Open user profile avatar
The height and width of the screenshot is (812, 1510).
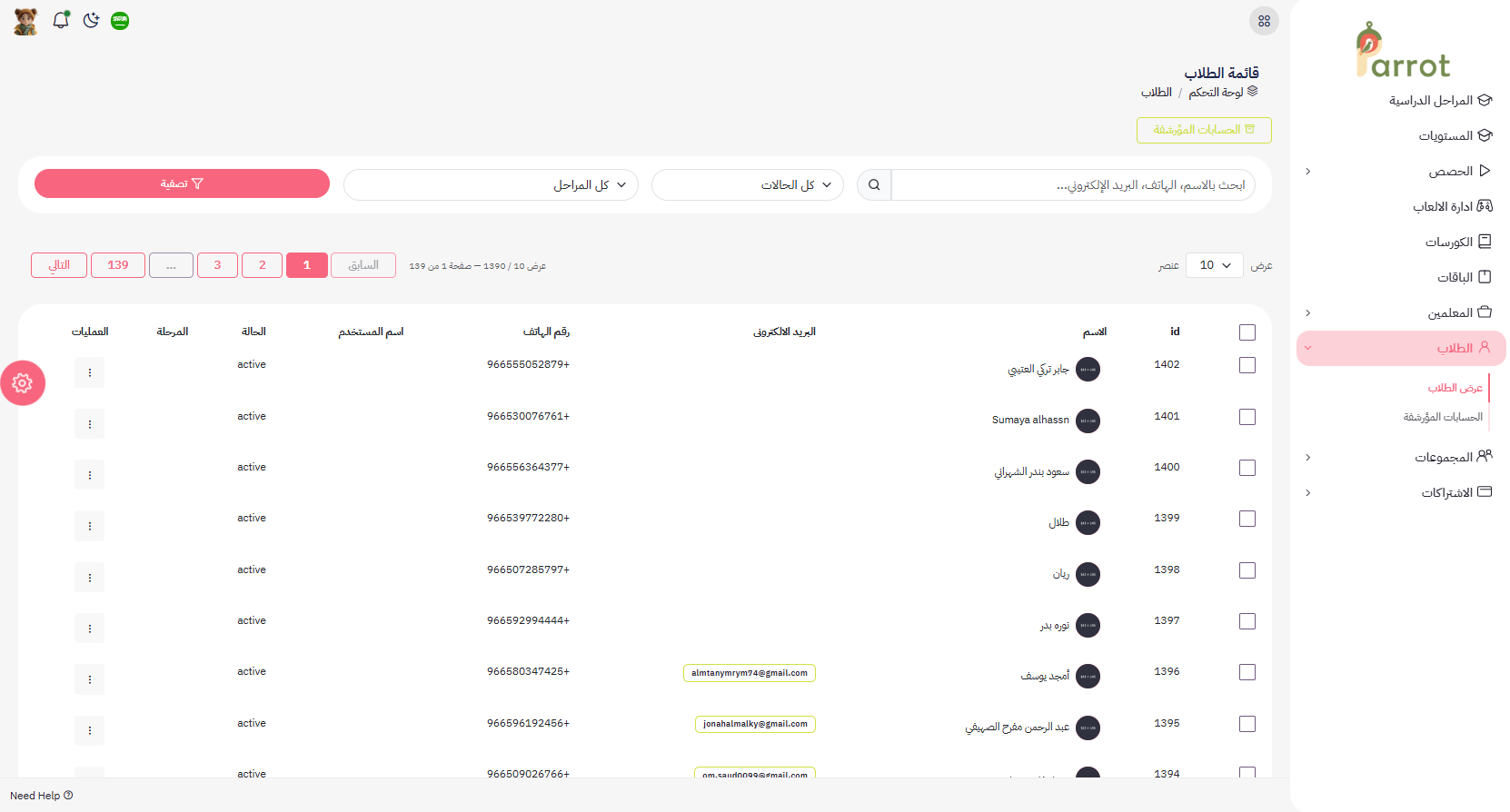(x=26, y=21)
